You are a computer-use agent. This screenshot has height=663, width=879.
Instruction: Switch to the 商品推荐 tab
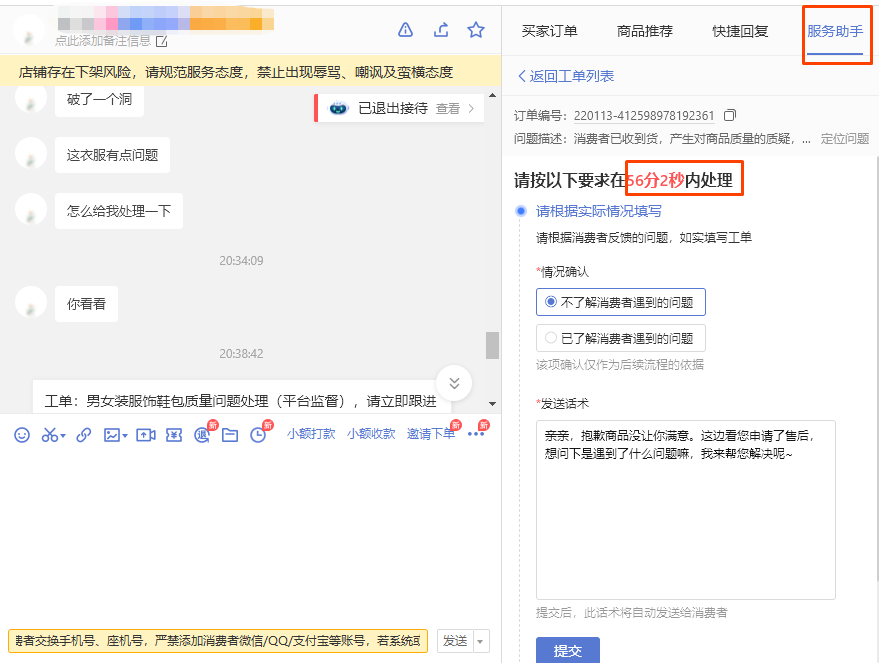pyautogui.click(x=645, y=31)
